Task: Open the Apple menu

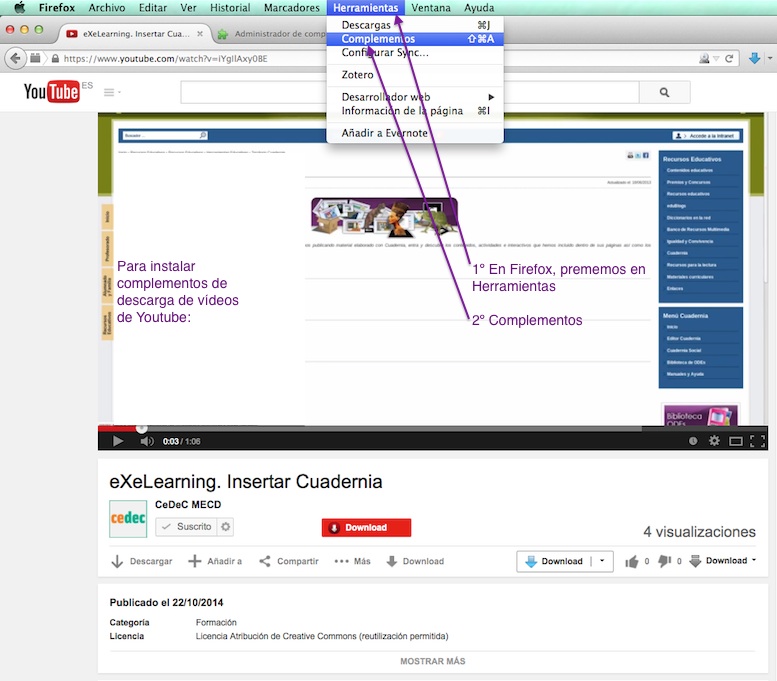Action: 20,7
